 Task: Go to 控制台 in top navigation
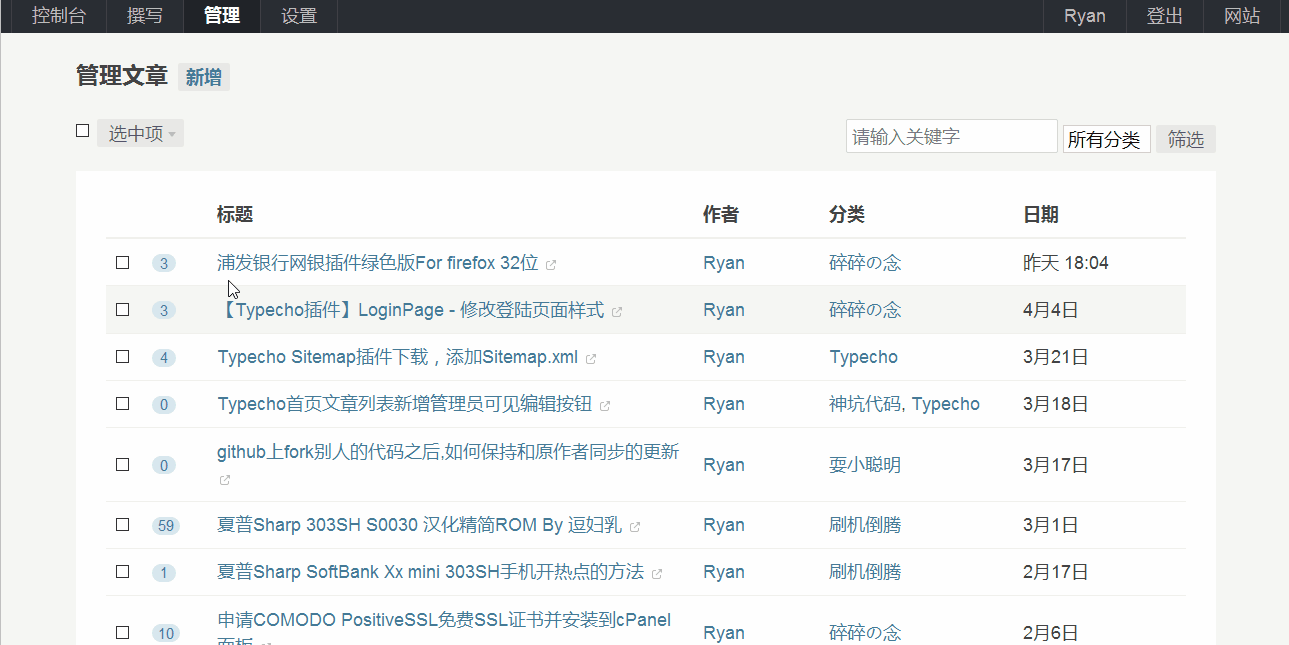point(59,16)
